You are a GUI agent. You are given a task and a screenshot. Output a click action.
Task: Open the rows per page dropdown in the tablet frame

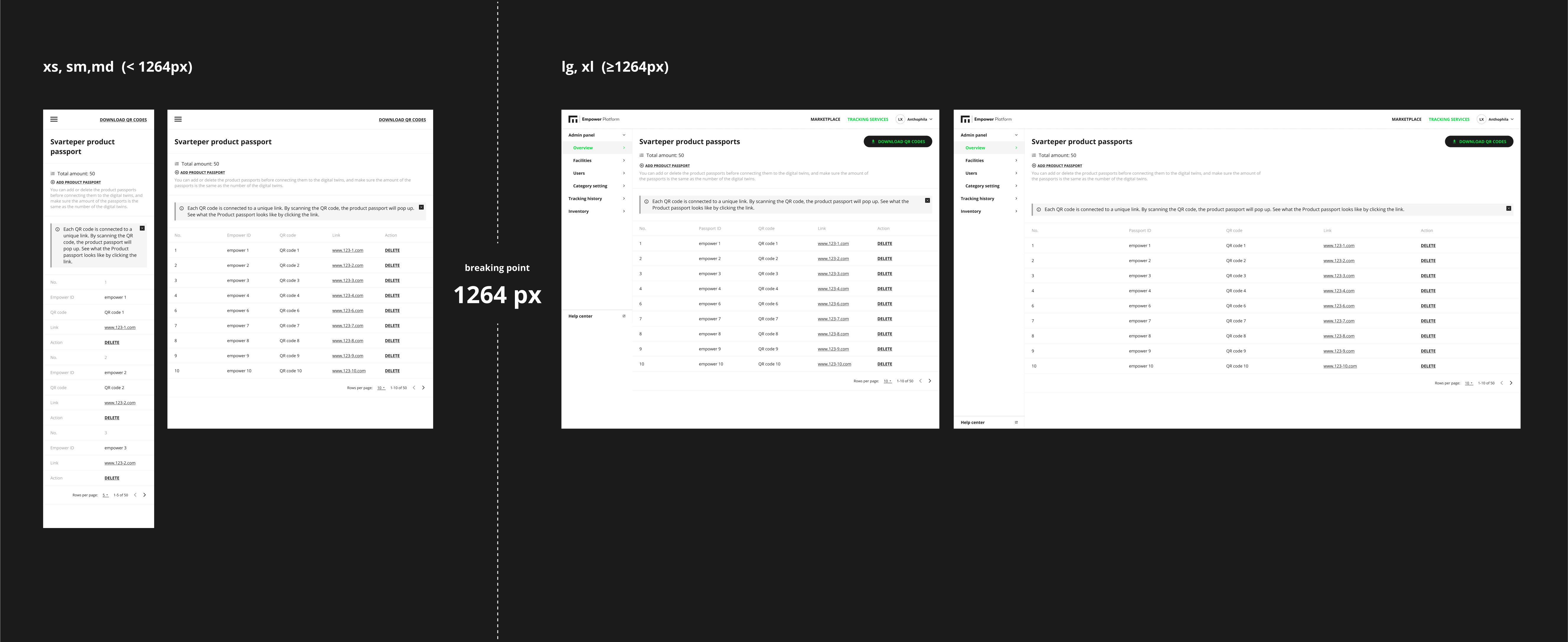381,388
